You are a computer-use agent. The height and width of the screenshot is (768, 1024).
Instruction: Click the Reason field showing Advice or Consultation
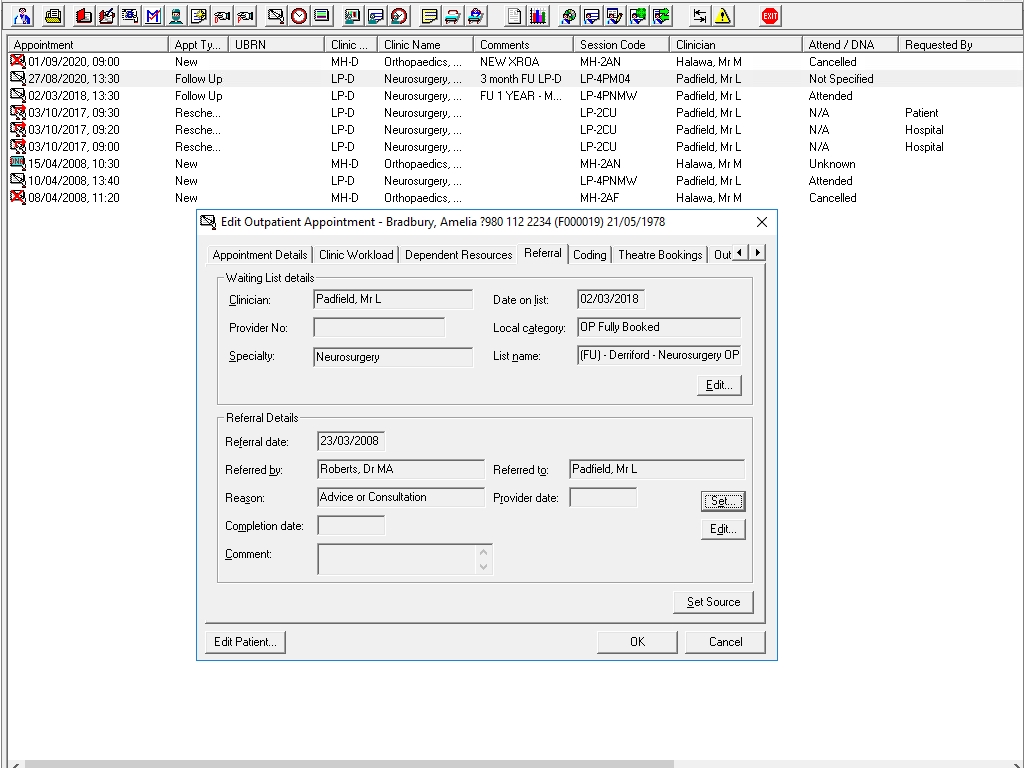click(x=401, y=498)
